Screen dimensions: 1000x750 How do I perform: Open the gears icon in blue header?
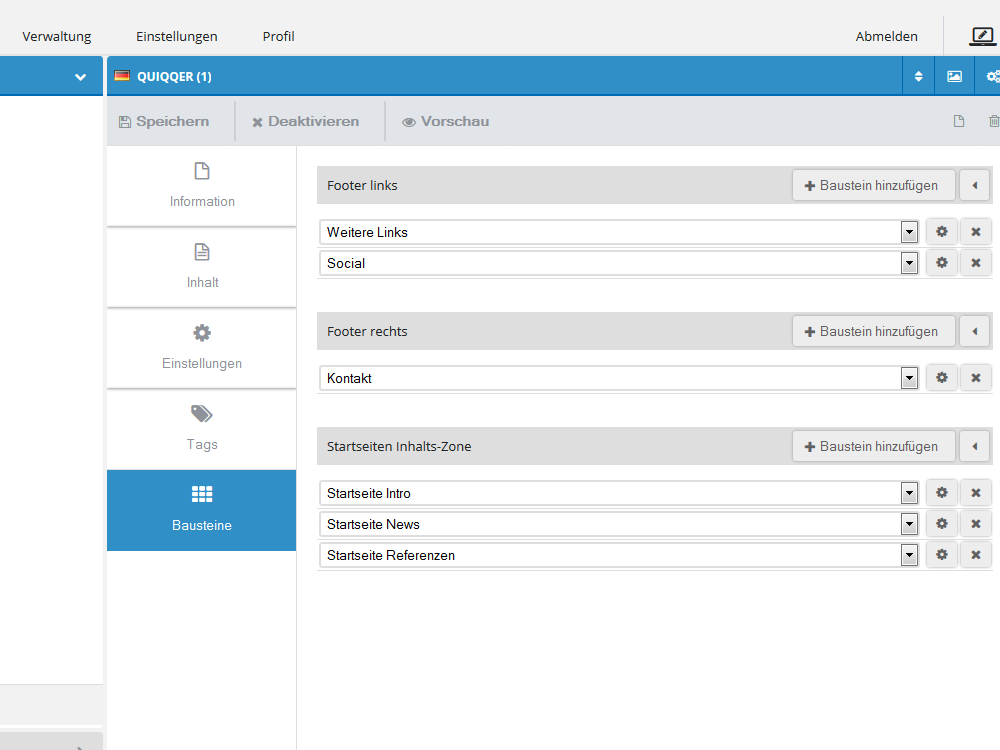click(992, 77)
